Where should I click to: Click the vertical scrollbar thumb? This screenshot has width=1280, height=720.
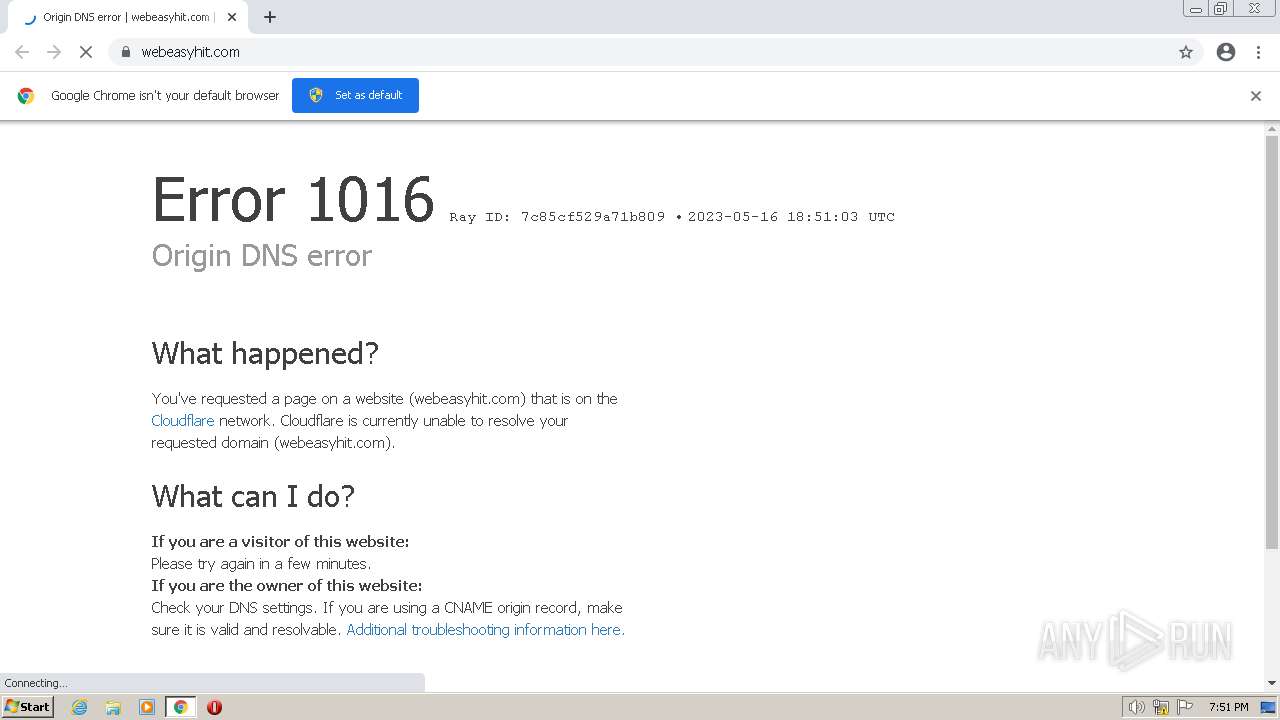(1272, 342)
